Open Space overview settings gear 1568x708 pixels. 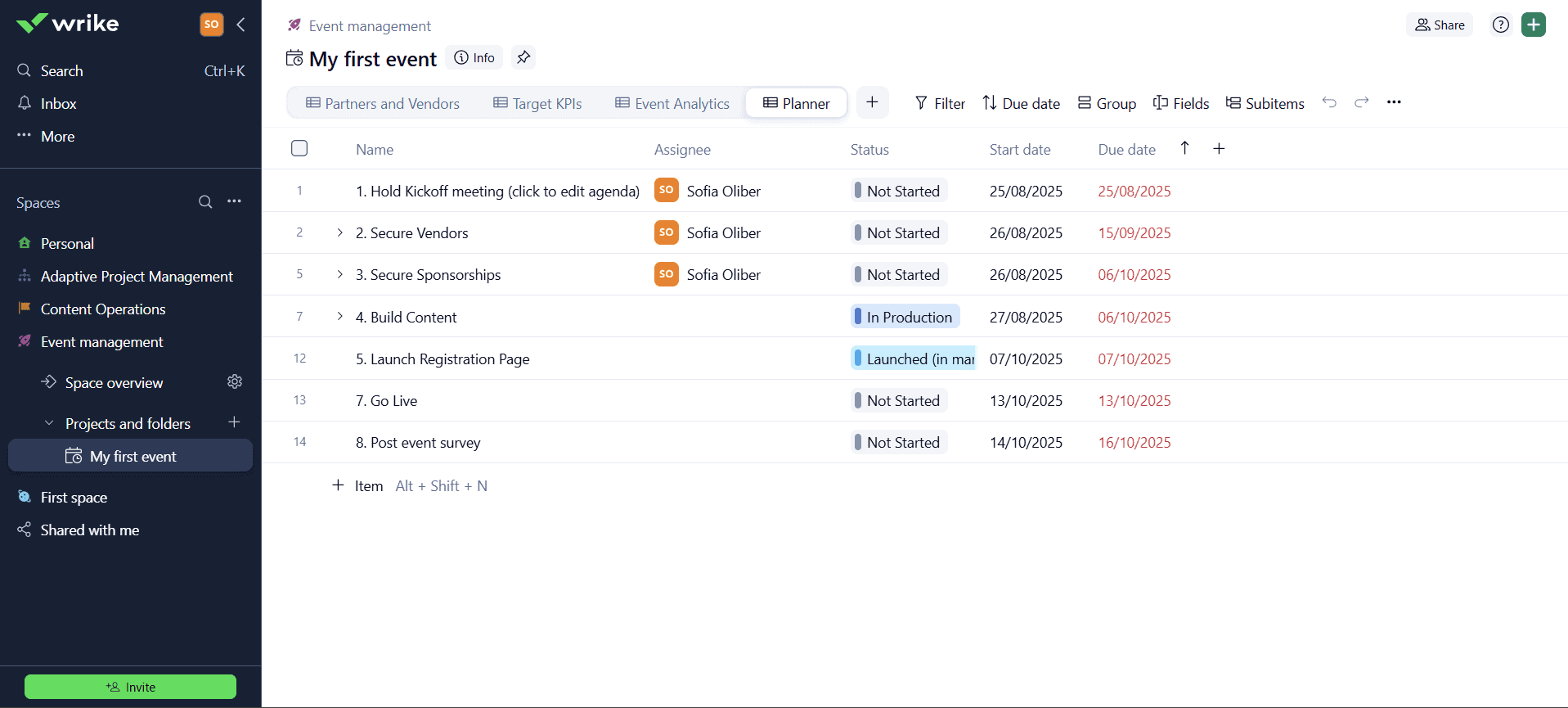pos(235,382)
